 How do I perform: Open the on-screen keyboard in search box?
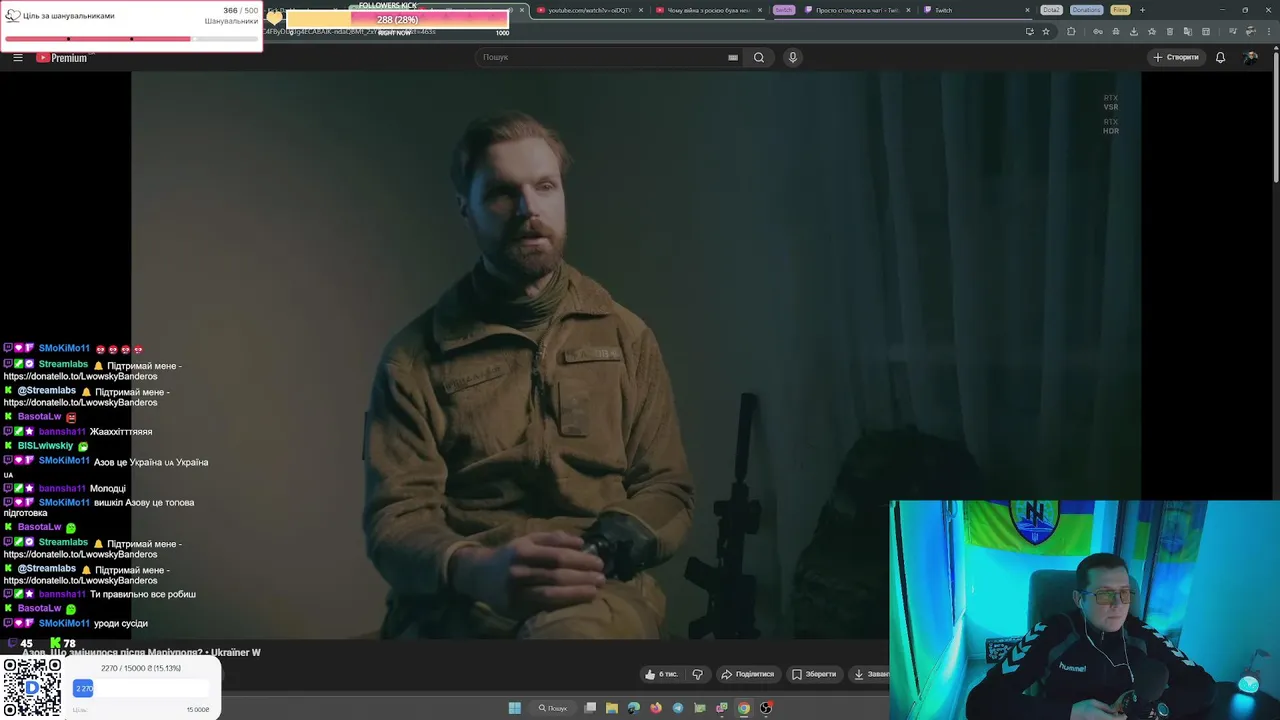click(x=733, y=57)
